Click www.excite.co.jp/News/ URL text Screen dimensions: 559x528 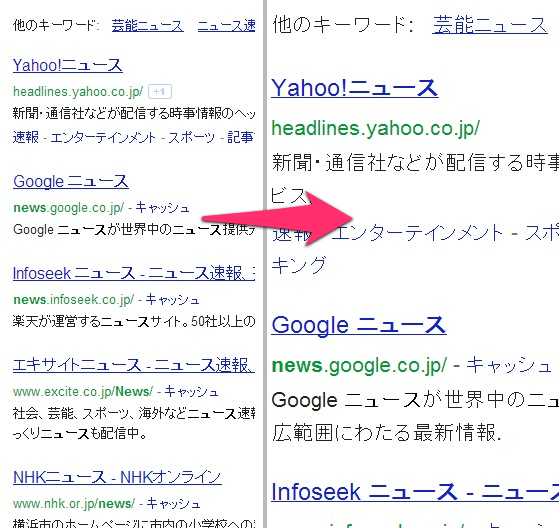tap(83, 391)
